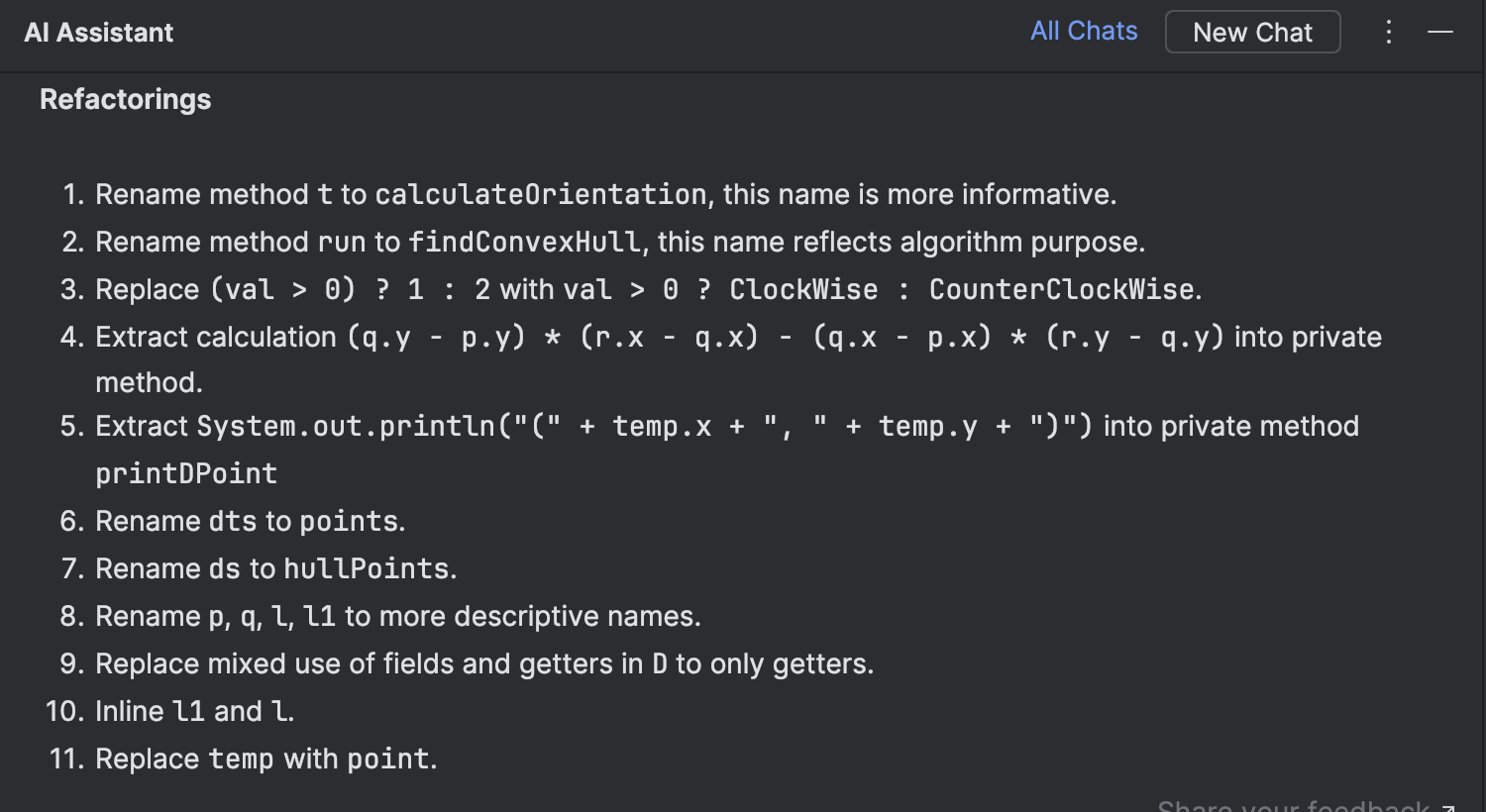Click the Replace temp with point suggestion
Screen dimensions: 1486x812
point(266,759)
